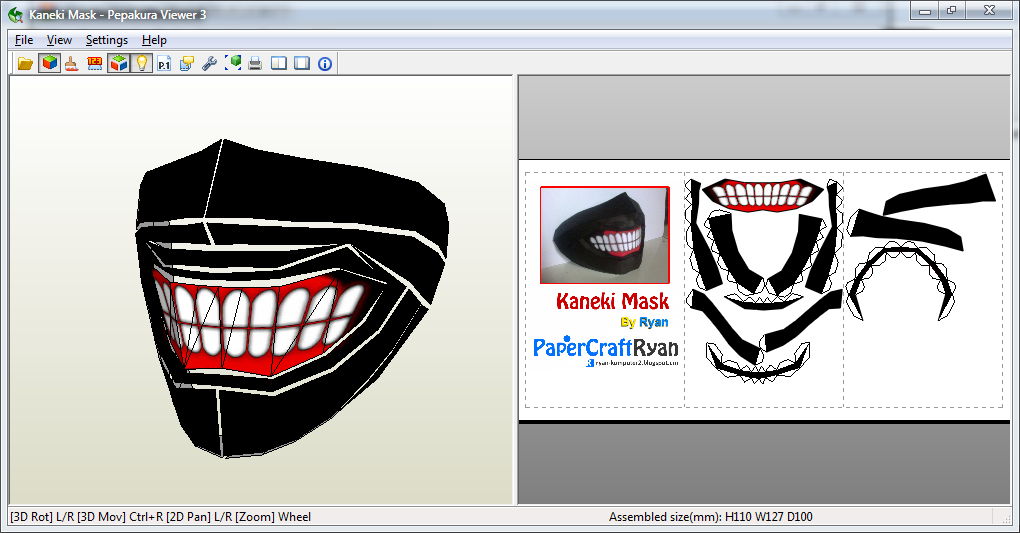Click the red Kaneki Mask title text
This screenshot has width=1020, height=533.
[x=612, y=301]
